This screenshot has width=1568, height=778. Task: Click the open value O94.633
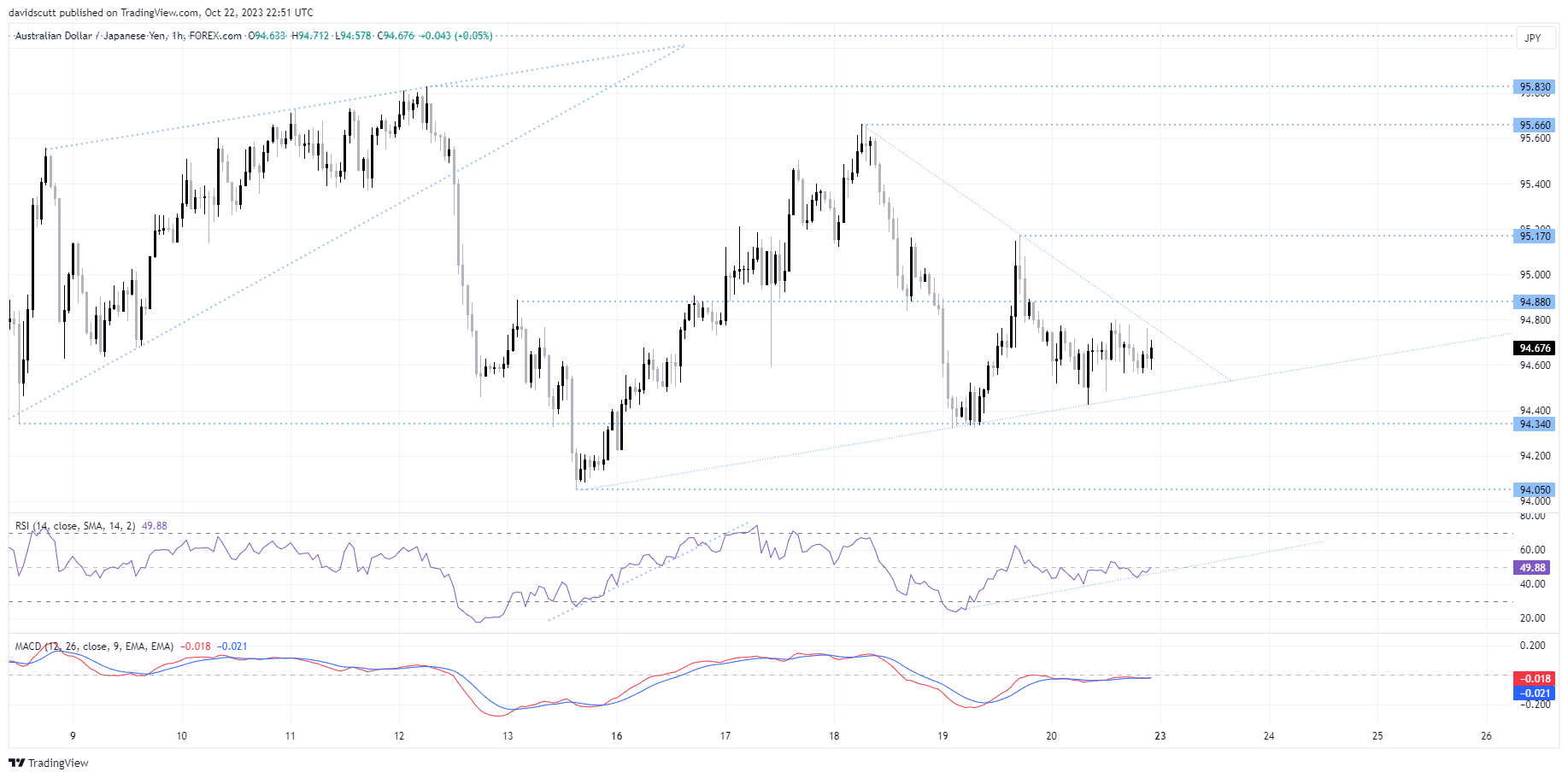click(267, 36)
